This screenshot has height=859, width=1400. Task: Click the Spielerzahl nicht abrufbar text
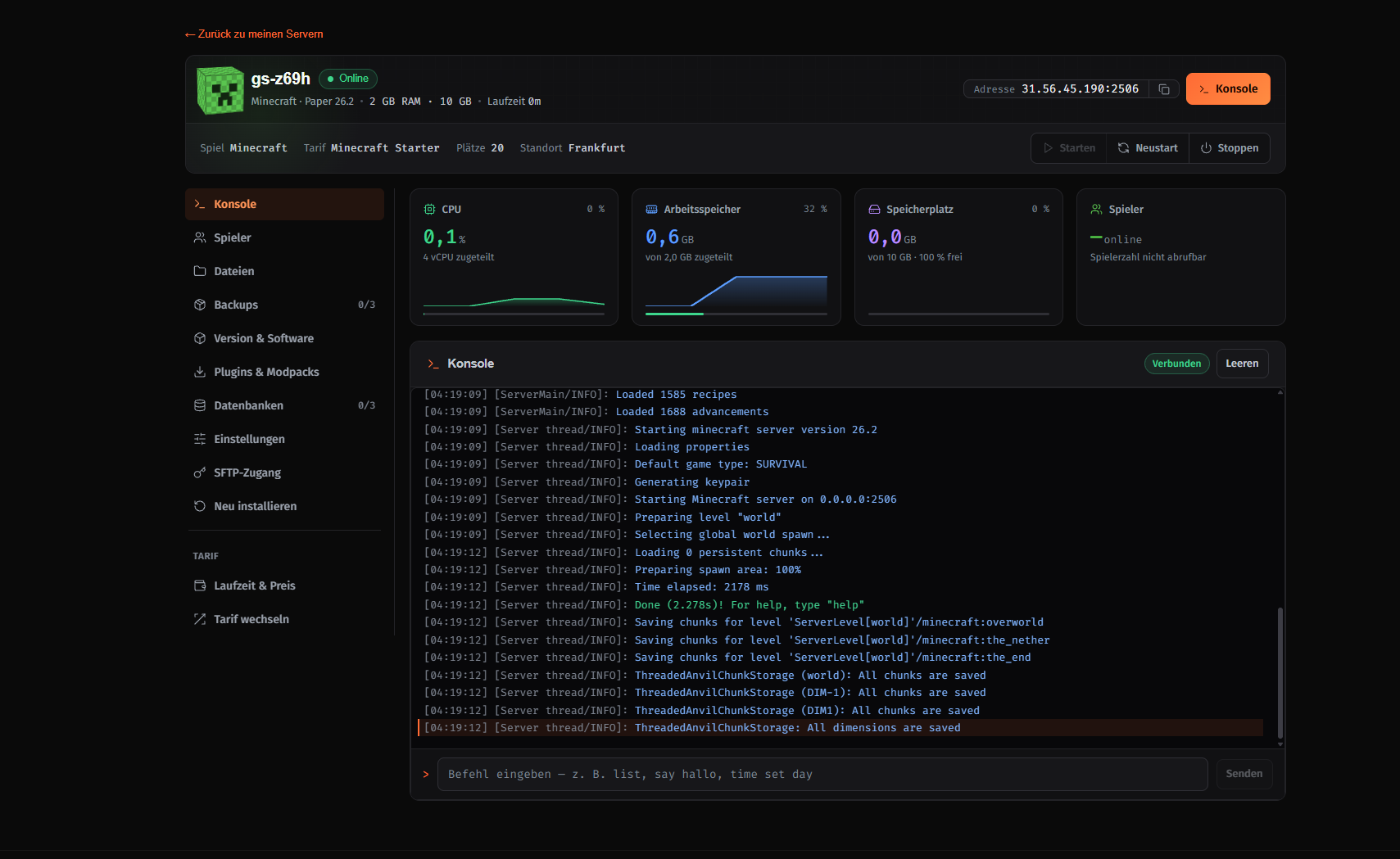(x=1148, y=257)
